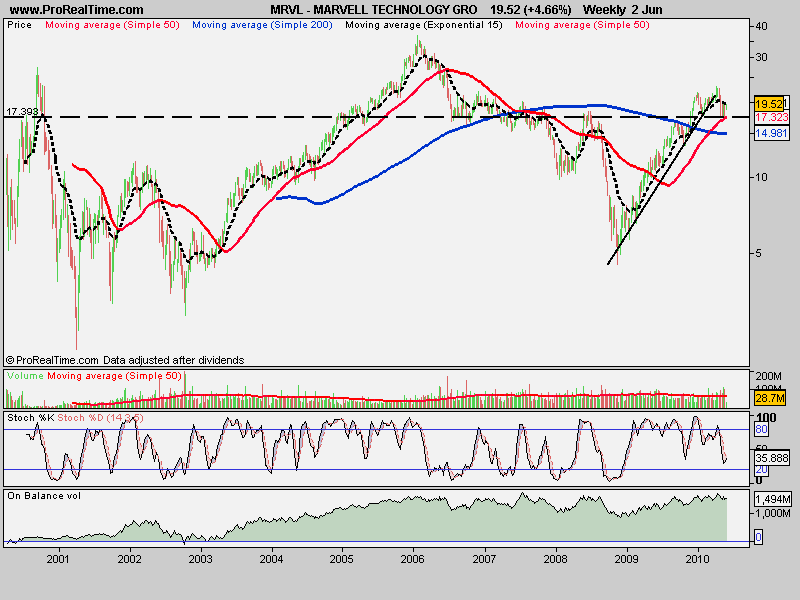The image size is (800, 600).
Task: Click the 200M volume axis label
Action: [x=768, y=376]
